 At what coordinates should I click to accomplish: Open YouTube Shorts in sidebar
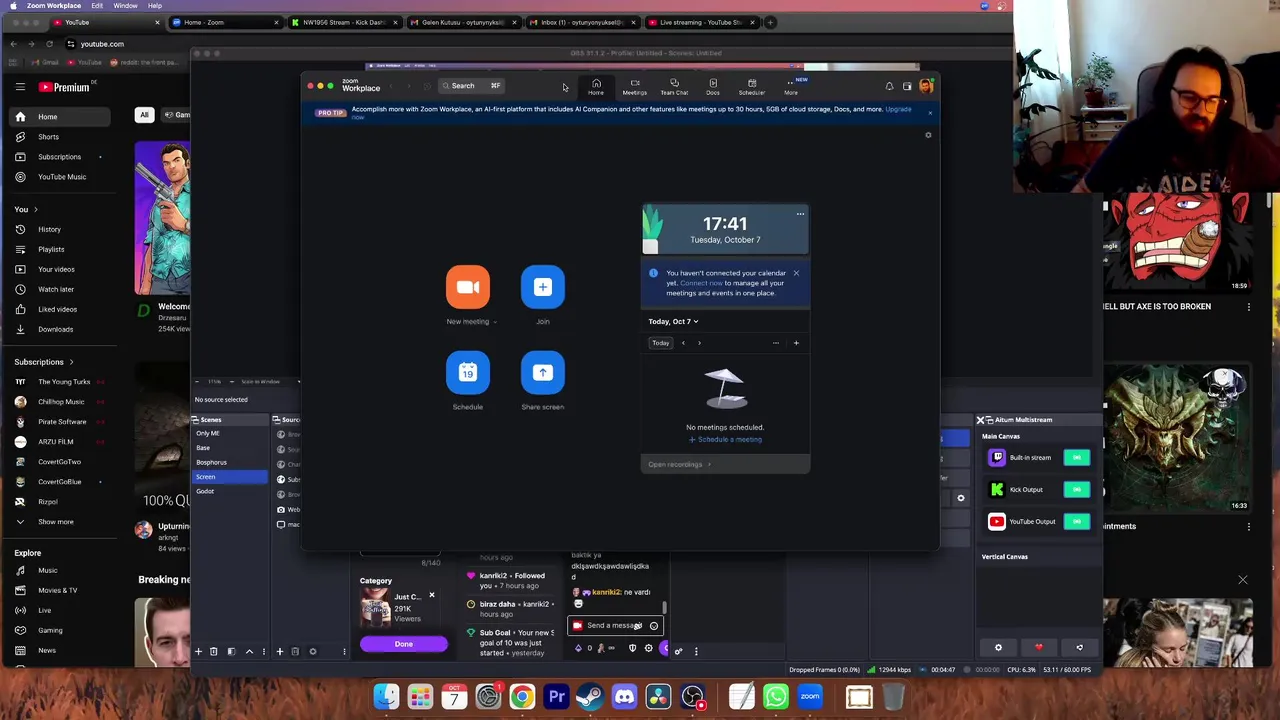pos(58,137)
